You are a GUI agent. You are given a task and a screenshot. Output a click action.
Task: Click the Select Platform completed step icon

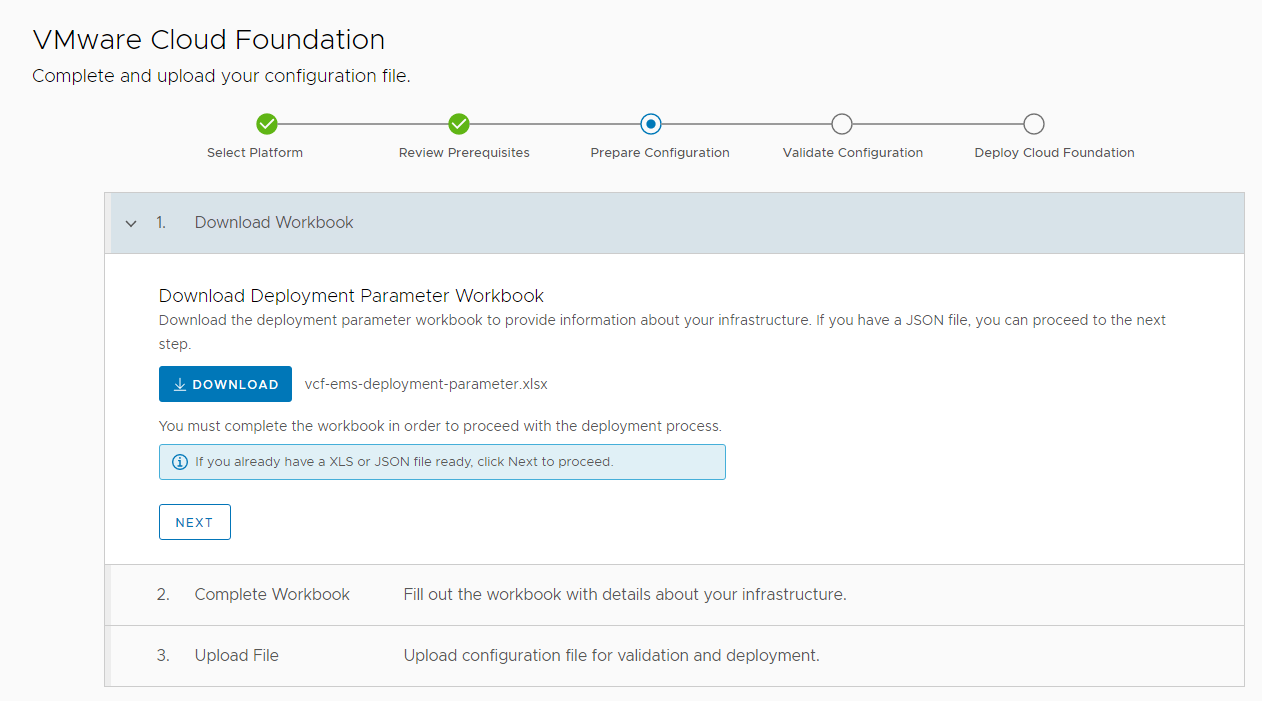(x=266, y=124)
